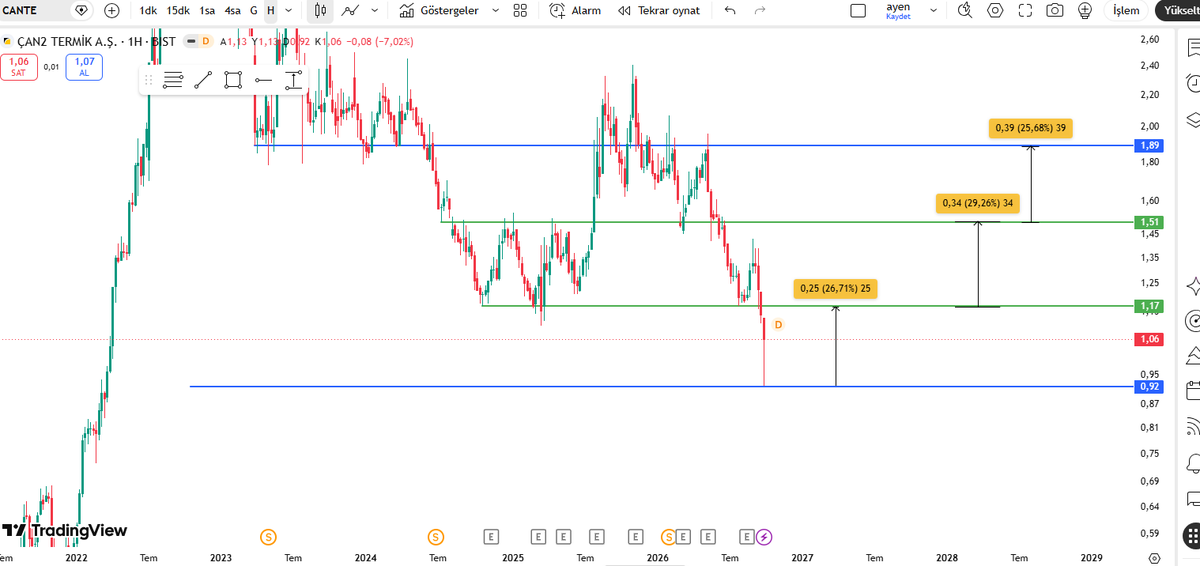
Task: Switch to the 1sa timeframe
Action: point(207,10)
